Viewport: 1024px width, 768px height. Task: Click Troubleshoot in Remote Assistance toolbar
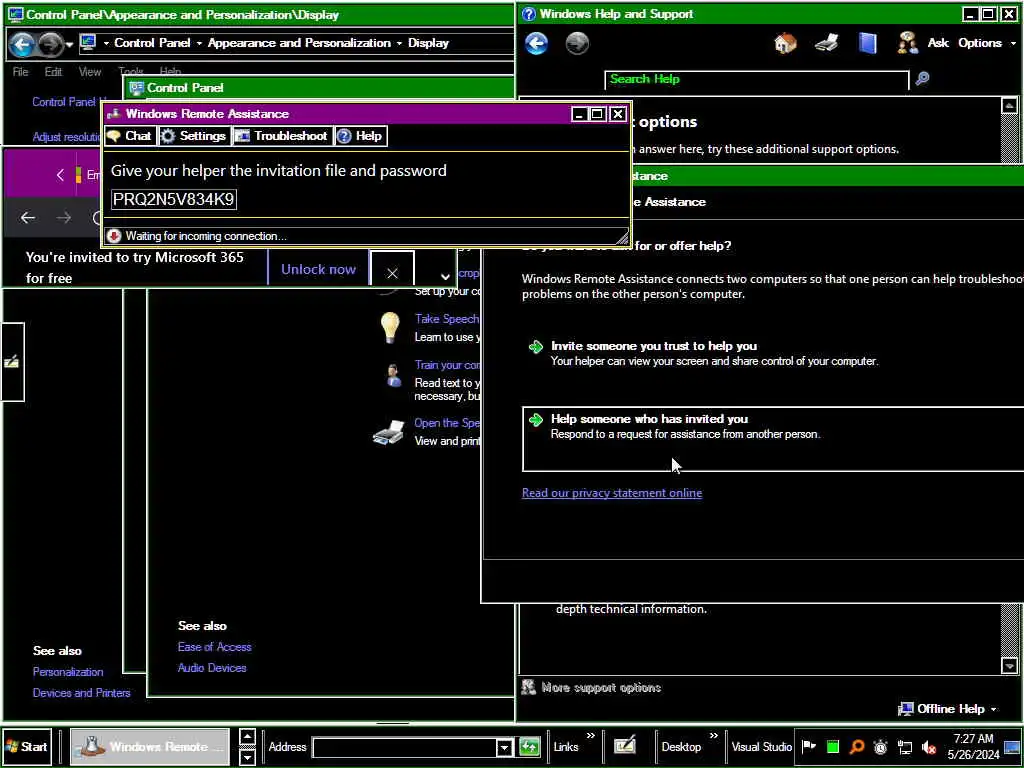coord(281,136)
